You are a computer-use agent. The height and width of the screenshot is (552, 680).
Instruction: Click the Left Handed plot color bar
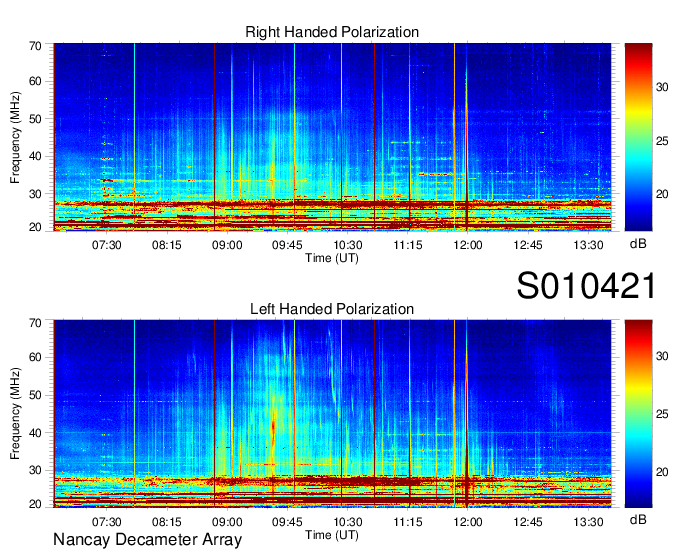[x=638, y=414]
